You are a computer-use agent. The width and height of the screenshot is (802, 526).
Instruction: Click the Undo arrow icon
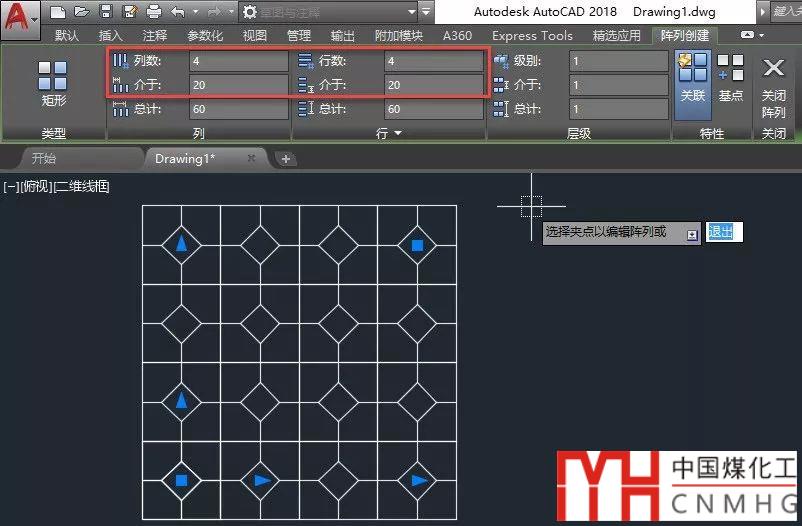[178, 12]
